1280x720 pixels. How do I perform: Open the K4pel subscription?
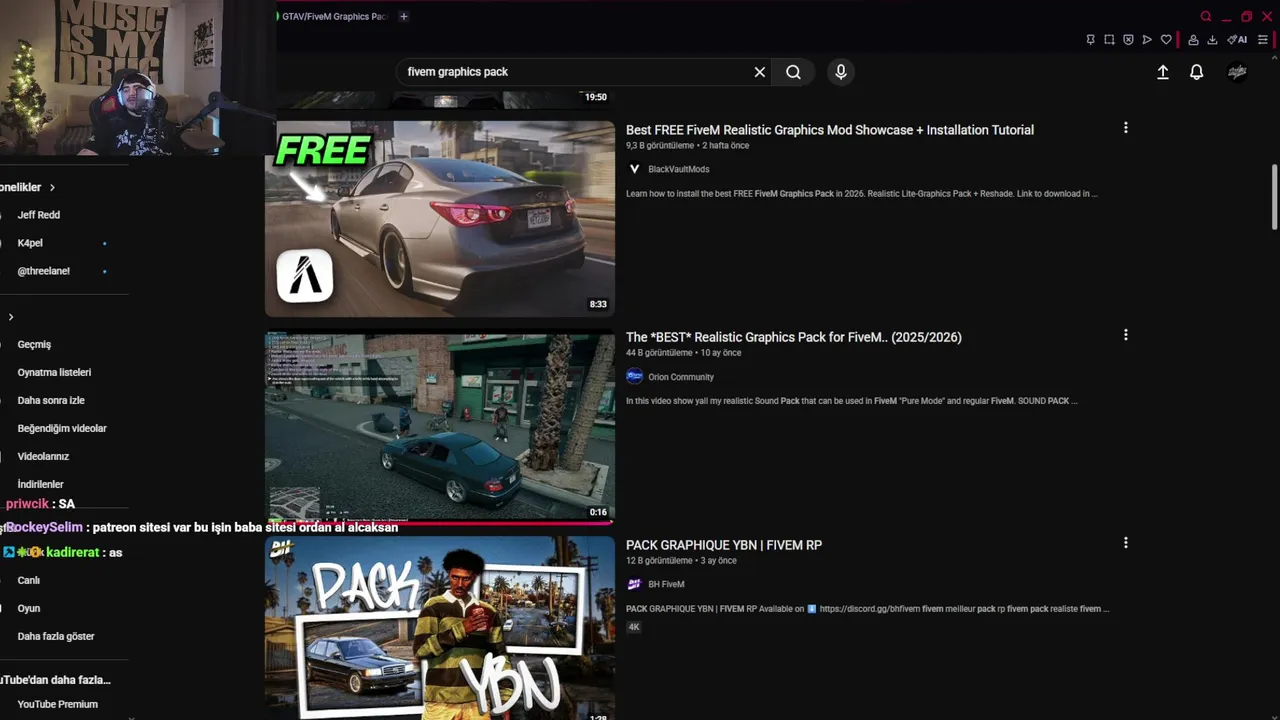point(30,243)
